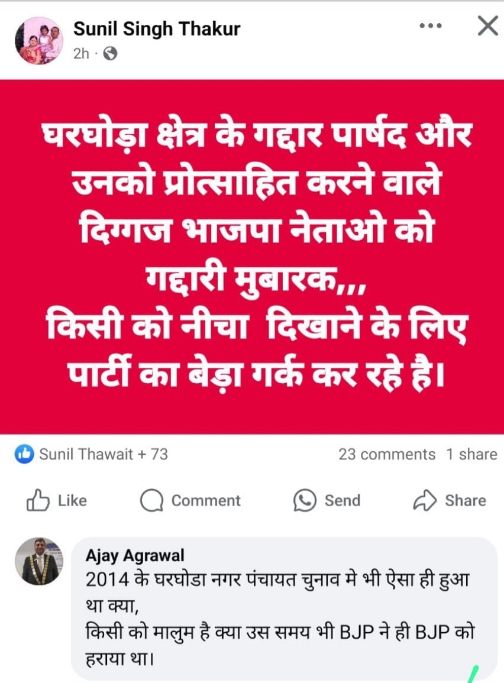The width and height of the screenshot is (504, 683).
Task: Click the Like label button
Action: pos(72,500)
